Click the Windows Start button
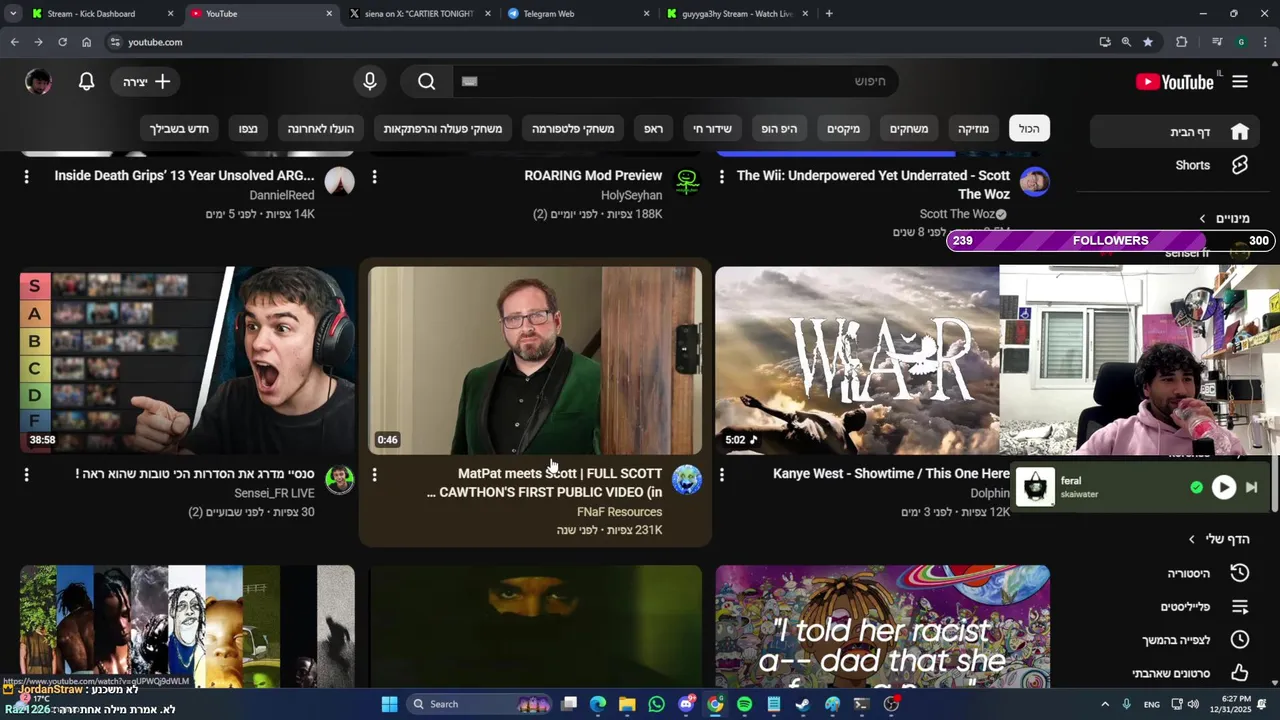The image size is (1280, 720). pos(390,704)
